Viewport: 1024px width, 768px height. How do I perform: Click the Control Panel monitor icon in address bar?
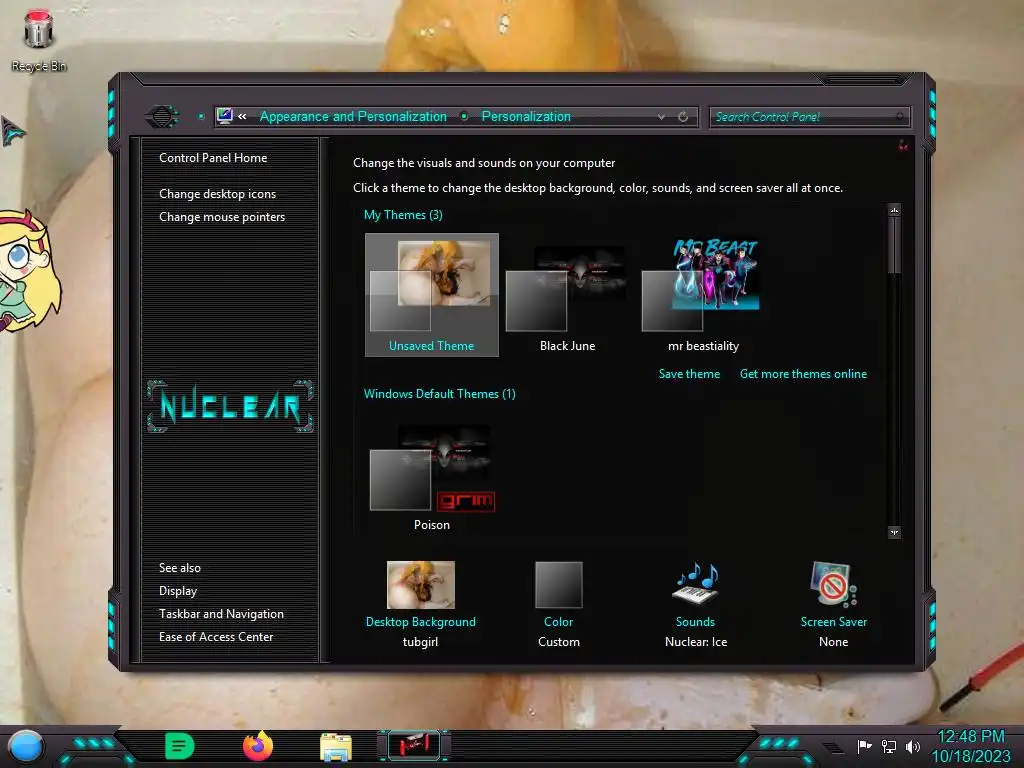225,116
